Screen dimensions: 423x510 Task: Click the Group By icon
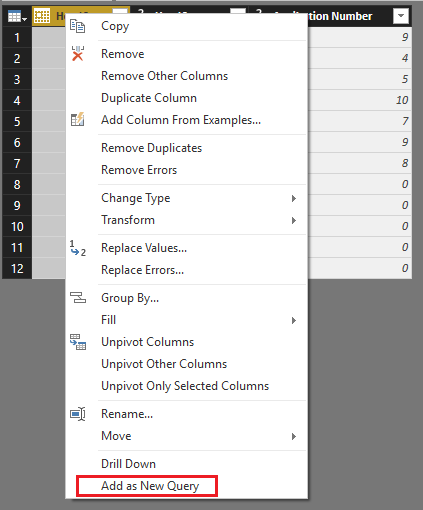tap(78, 298)
